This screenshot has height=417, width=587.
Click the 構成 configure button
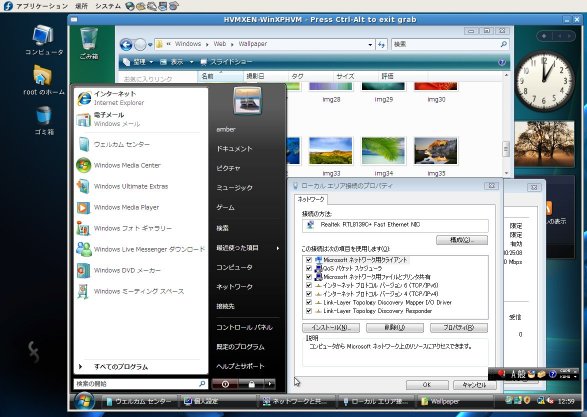point(462,240)
